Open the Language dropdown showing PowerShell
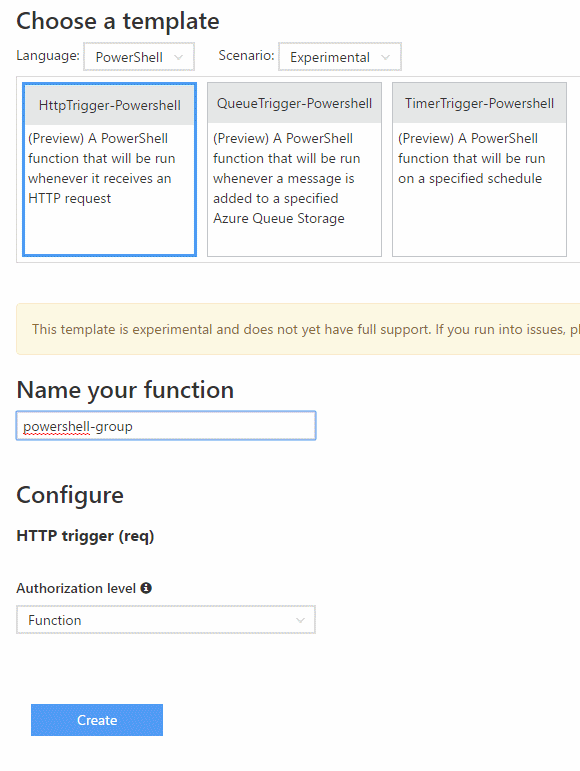Image resolution: width=580 pixels, height=771 pixels. tap(139, 57)
